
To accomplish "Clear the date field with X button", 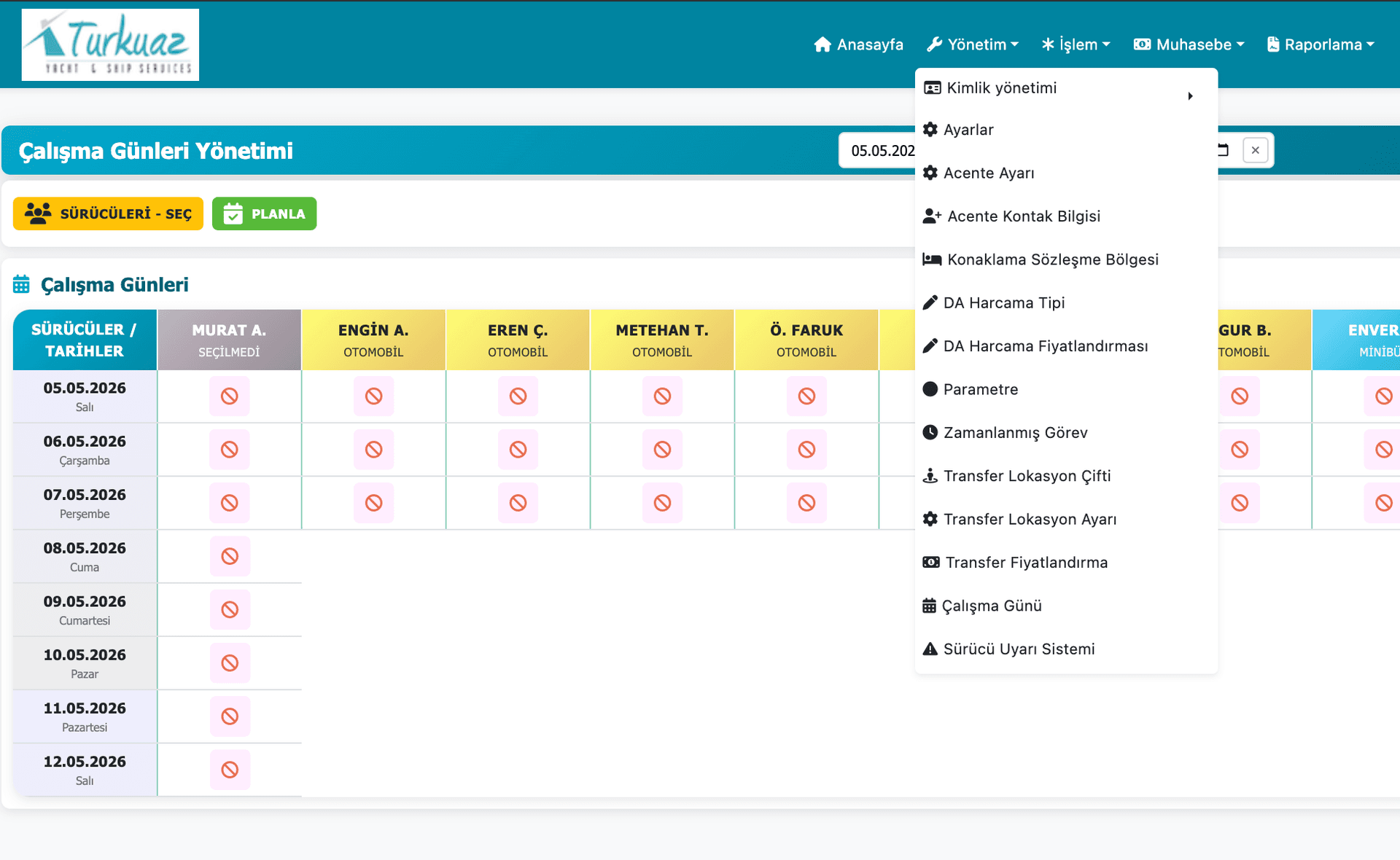I will pyautogui.click(x=1255, y=150).
